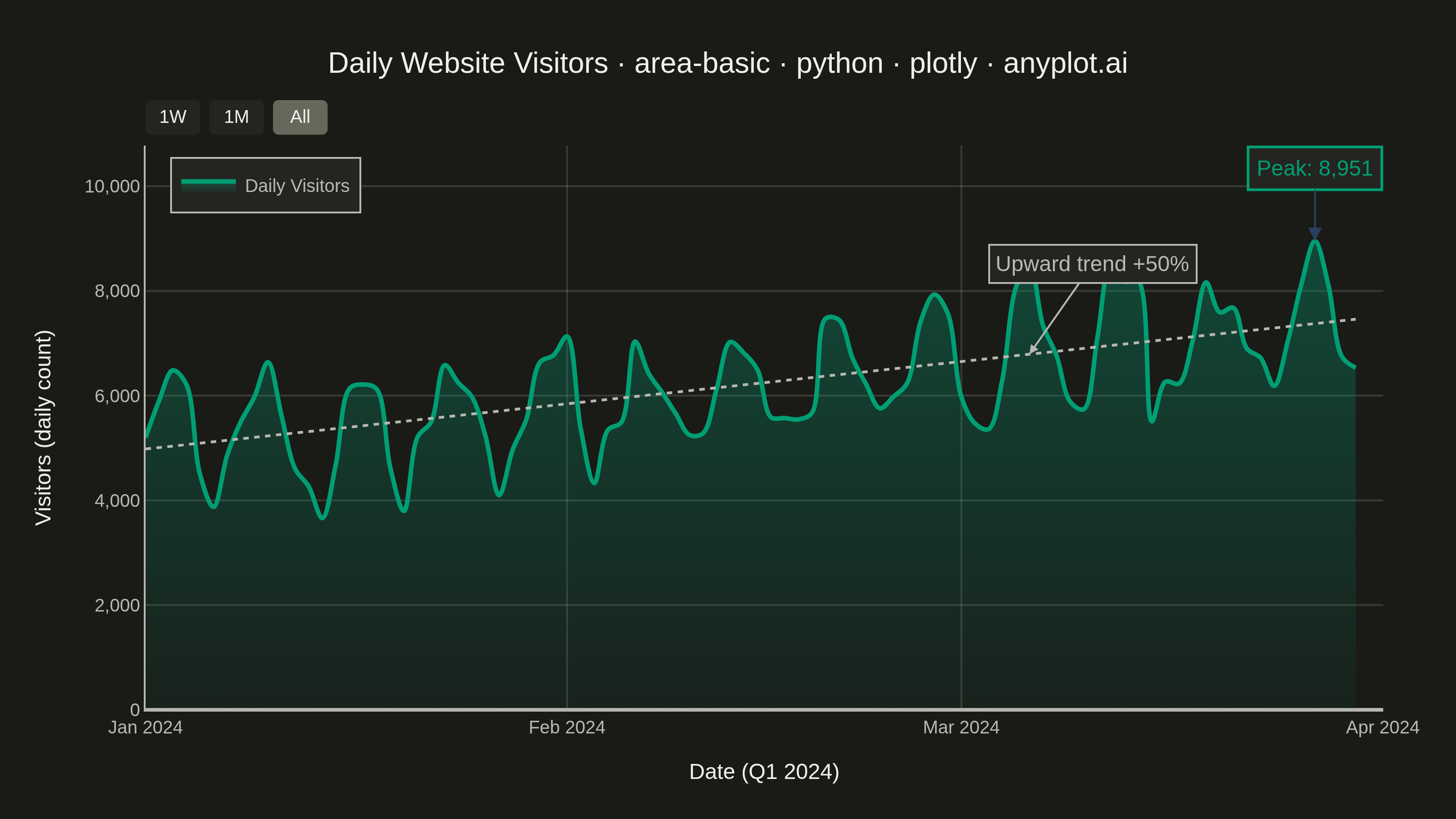
Task: Click the 10,000 y-axis tick label
Action: (x=112, y=187)
